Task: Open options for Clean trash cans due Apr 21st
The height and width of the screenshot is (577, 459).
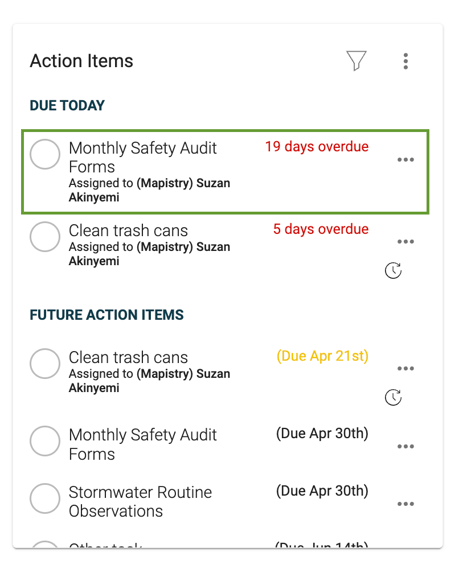Action: pyautogui.click(x=405, y=368)
